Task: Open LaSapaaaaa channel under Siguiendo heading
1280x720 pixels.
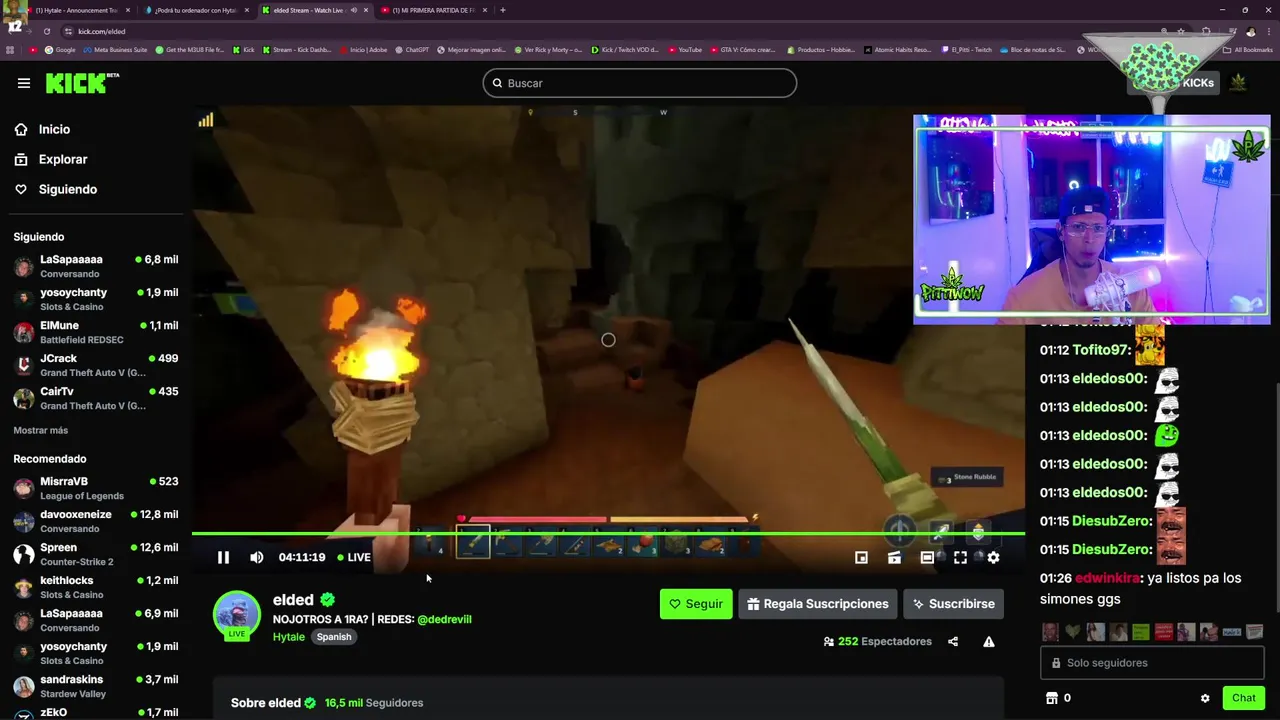Action: (96, 266)
